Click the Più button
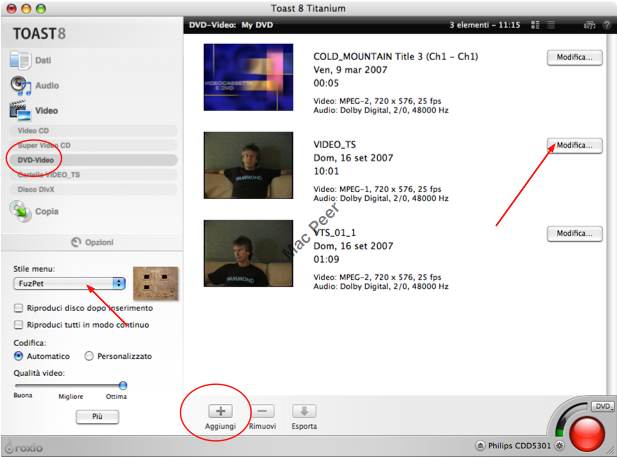Image resolution: width=617 pixels, height=457 pixels. pos(97,416)
